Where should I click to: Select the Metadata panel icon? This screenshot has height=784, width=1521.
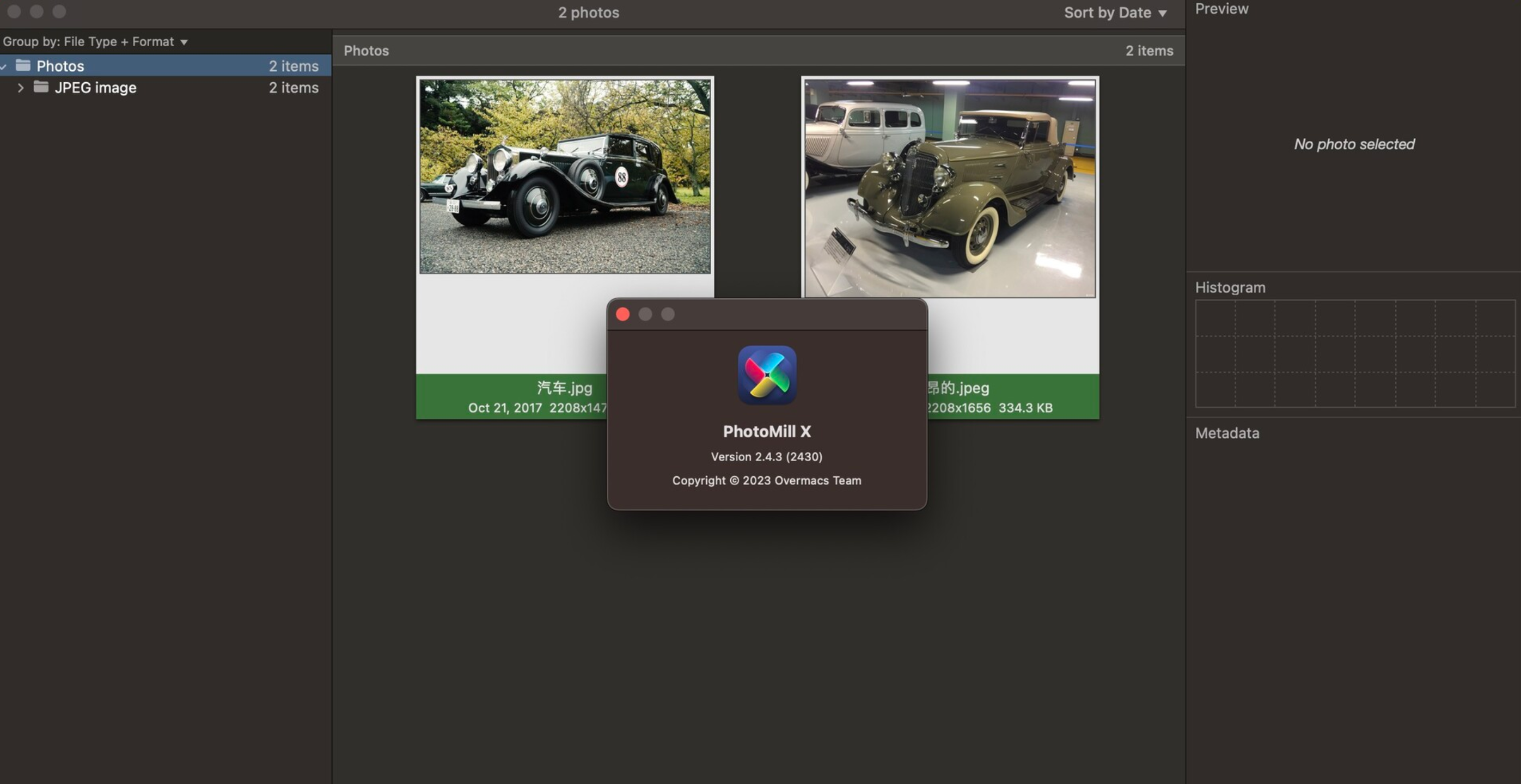1227,431
